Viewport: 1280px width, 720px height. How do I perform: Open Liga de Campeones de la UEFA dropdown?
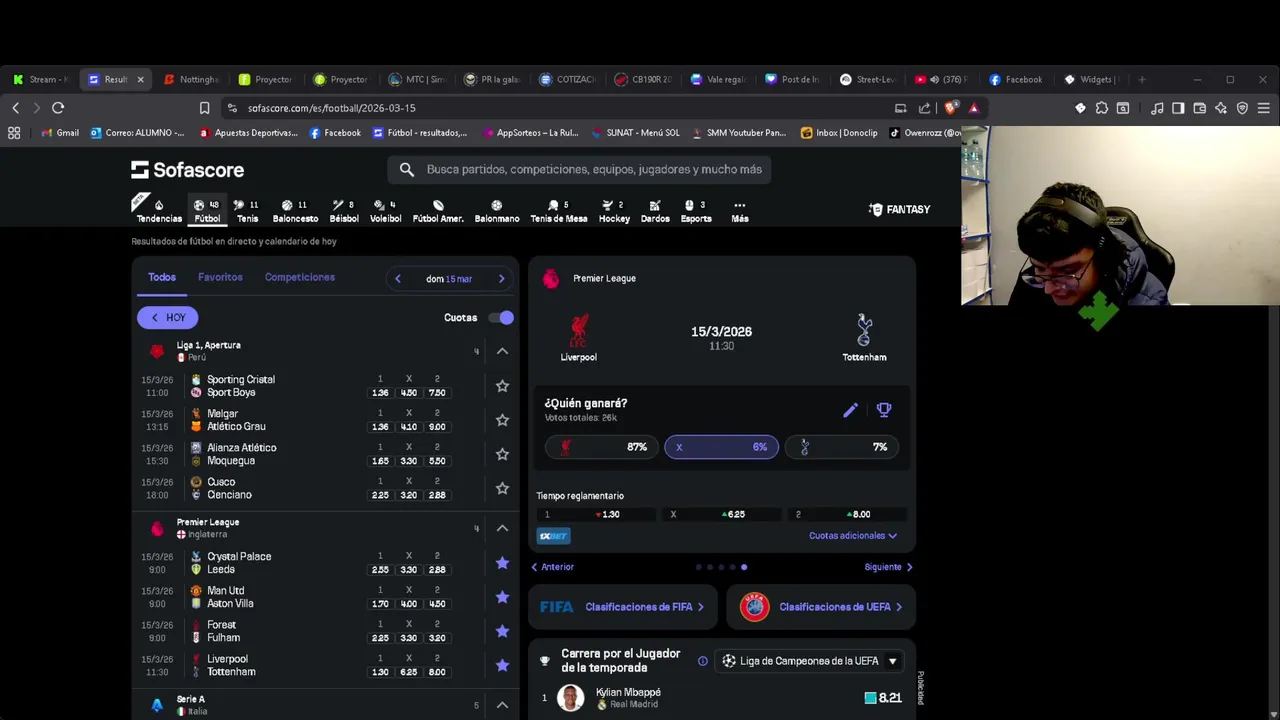point(809,661)
